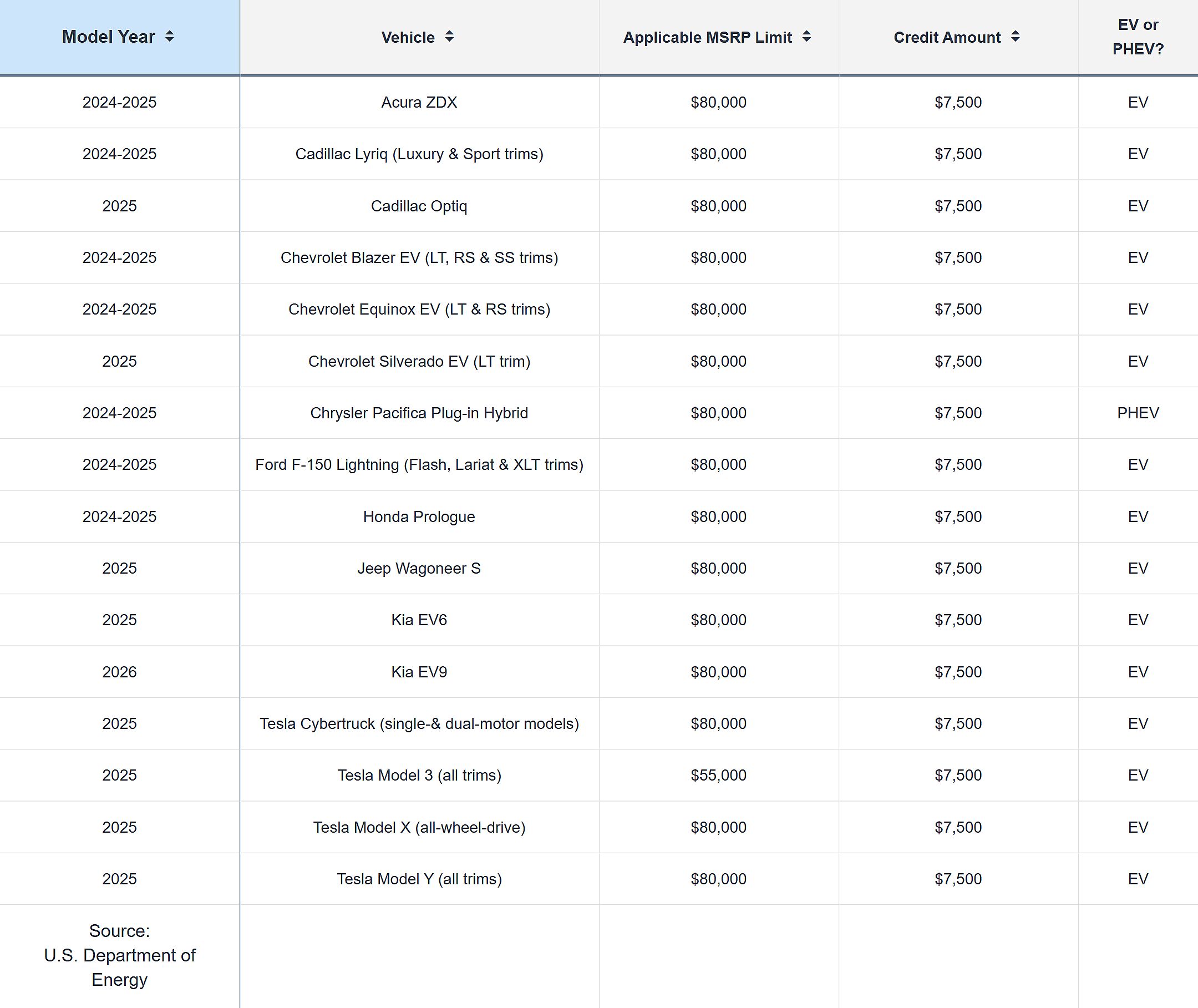Click $7,500 credit in Acura ZDX row
1198x1008 pixels.
click(958, 102)
